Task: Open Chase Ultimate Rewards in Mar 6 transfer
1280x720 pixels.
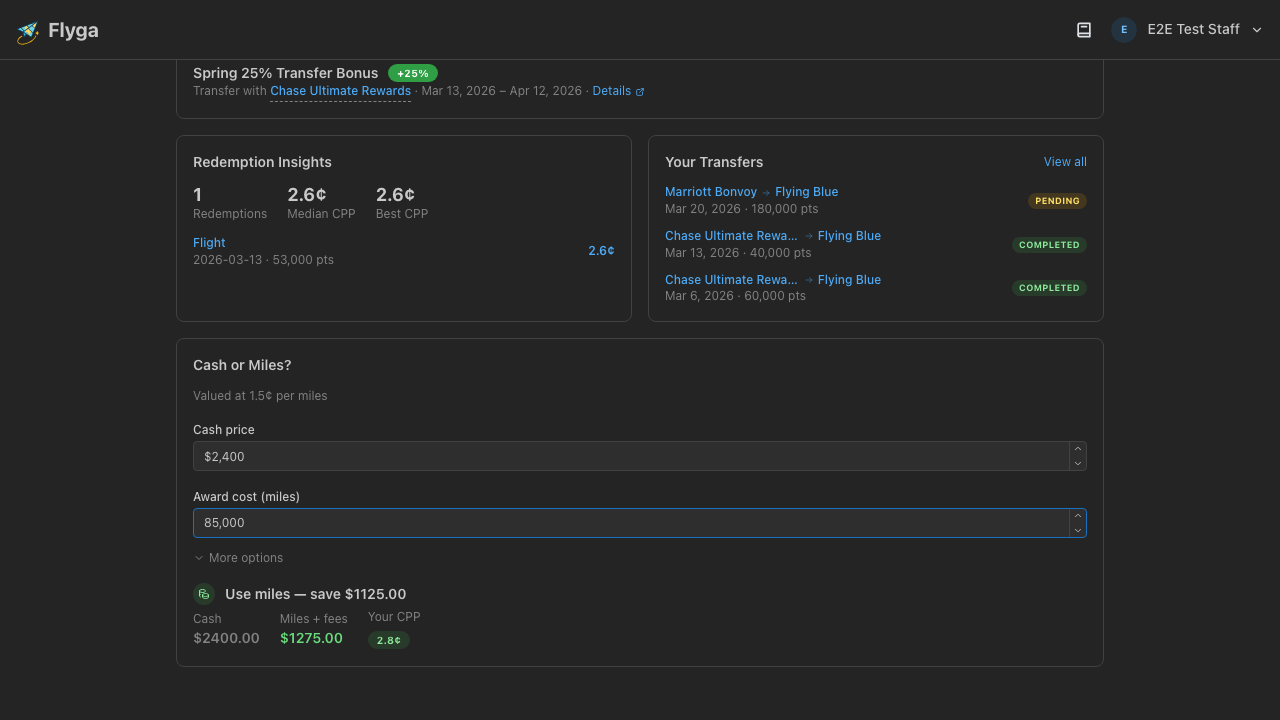Action: coord(731,280)
